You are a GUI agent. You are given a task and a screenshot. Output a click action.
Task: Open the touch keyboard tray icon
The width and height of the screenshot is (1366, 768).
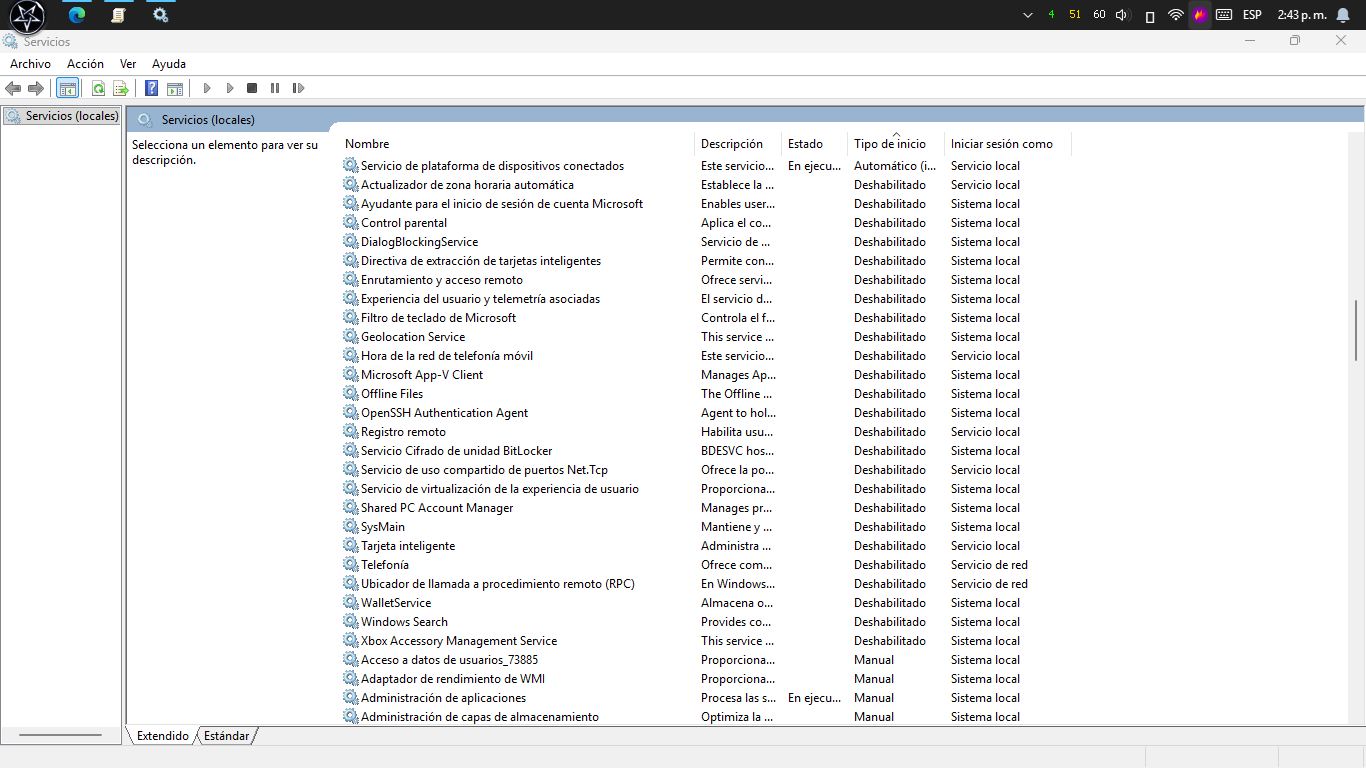[1224, 15]
